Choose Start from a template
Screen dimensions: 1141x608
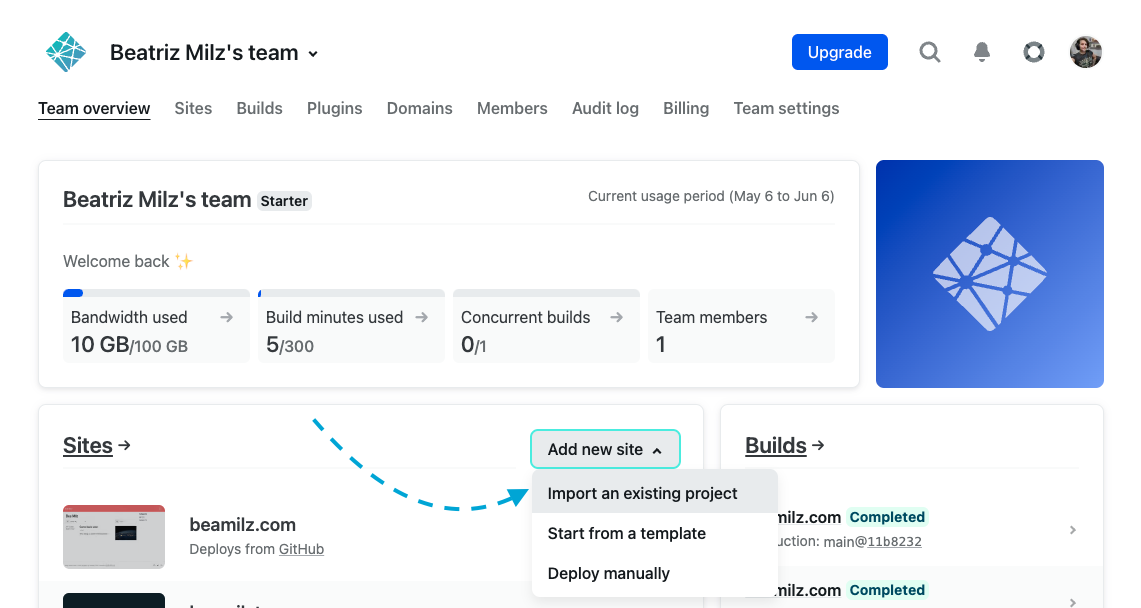pos(655,533)
